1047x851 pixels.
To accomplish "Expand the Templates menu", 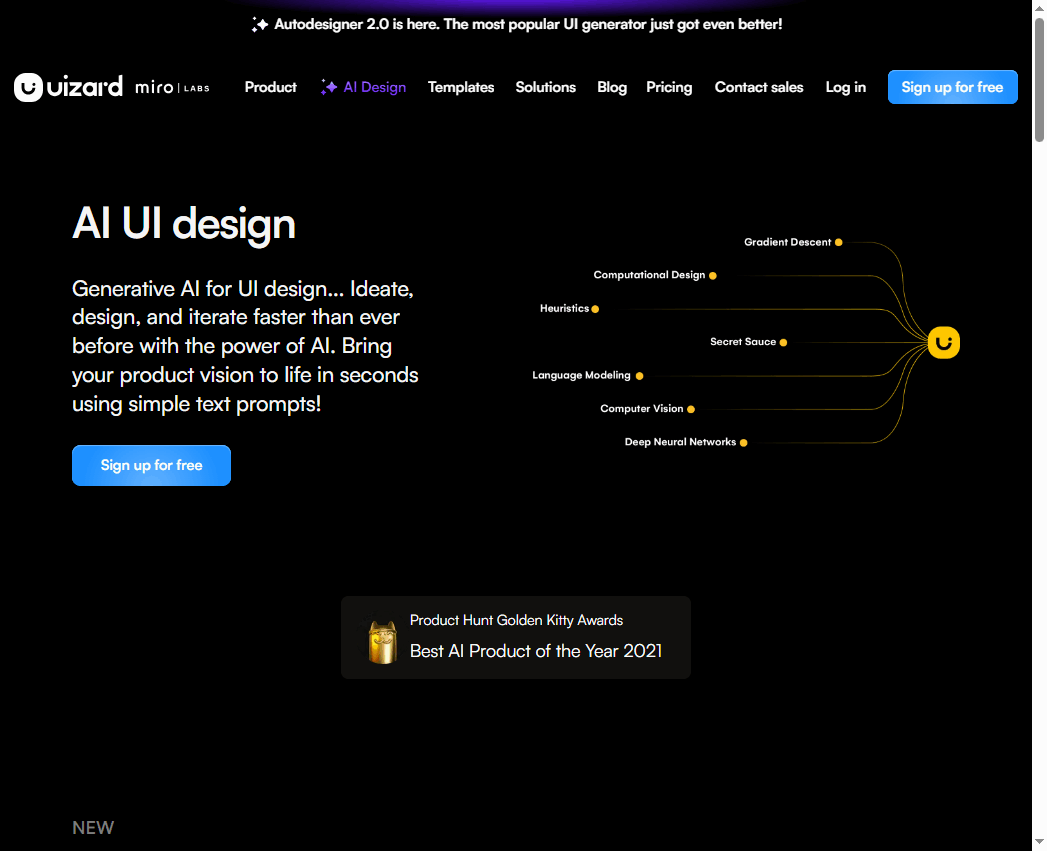I will 461,87.
